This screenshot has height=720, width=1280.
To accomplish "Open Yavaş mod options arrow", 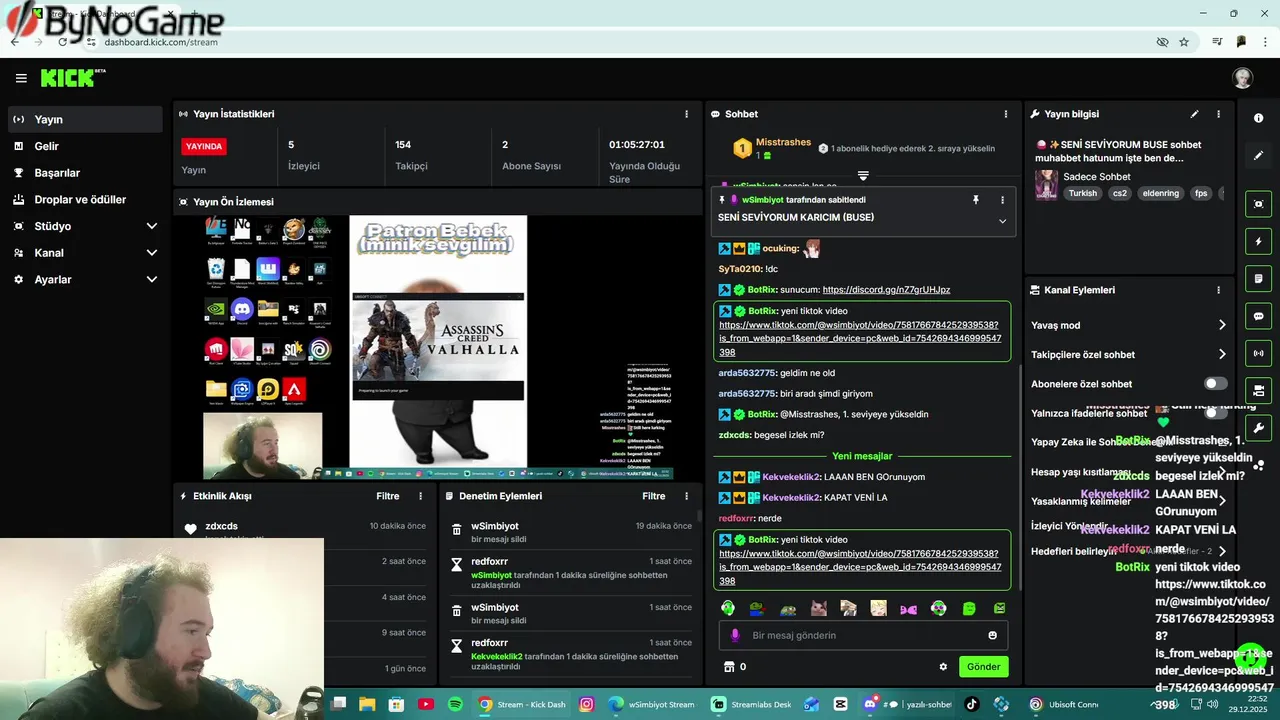I will (x=1222, y=325).
